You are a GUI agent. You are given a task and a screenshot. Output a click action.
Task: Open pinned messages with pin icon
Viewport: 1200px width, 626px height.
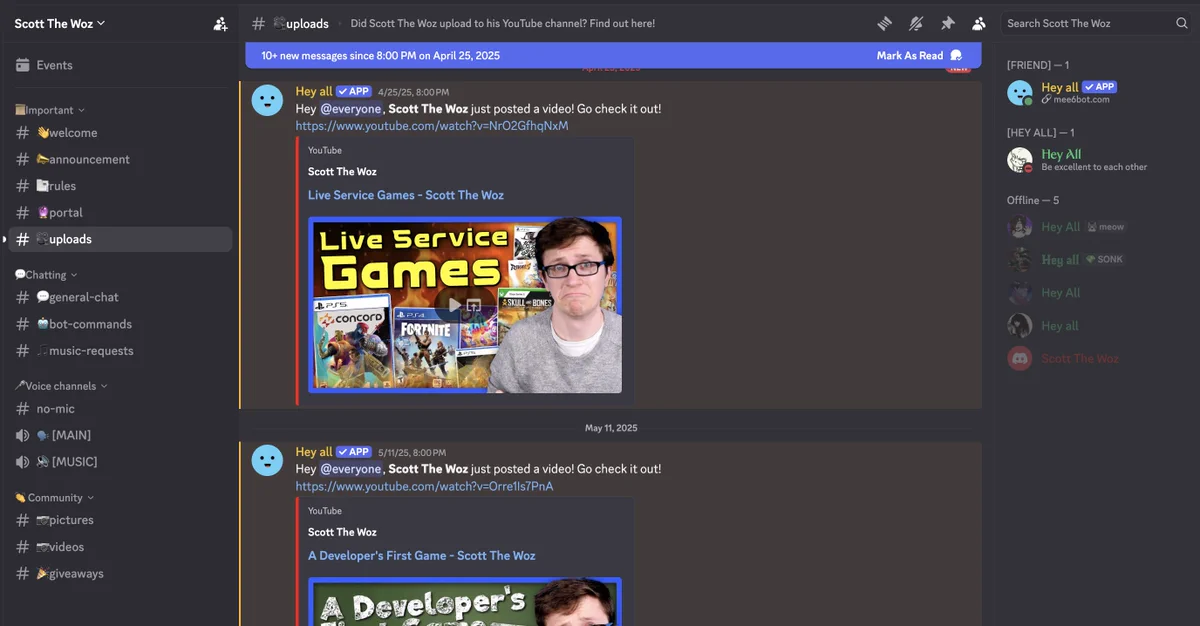tap(947, 23)
